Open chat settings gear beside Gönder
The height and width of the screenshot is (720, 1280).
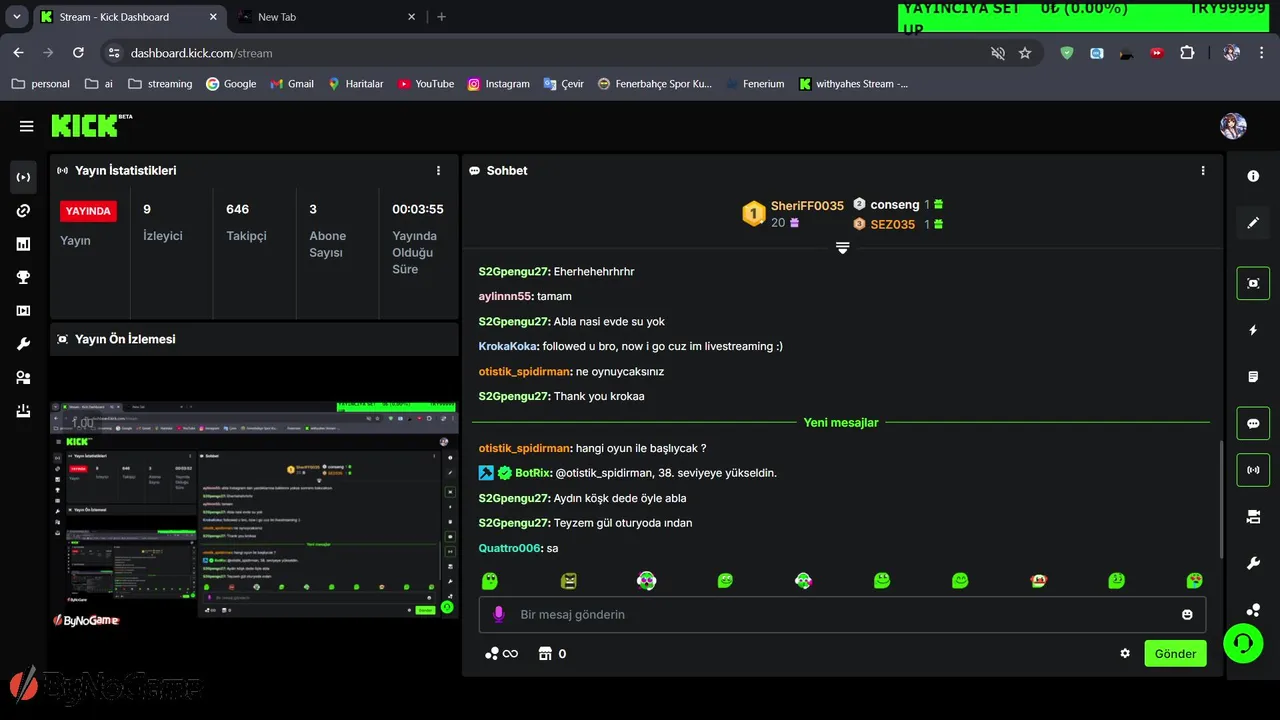click(x=1125, y=653)
